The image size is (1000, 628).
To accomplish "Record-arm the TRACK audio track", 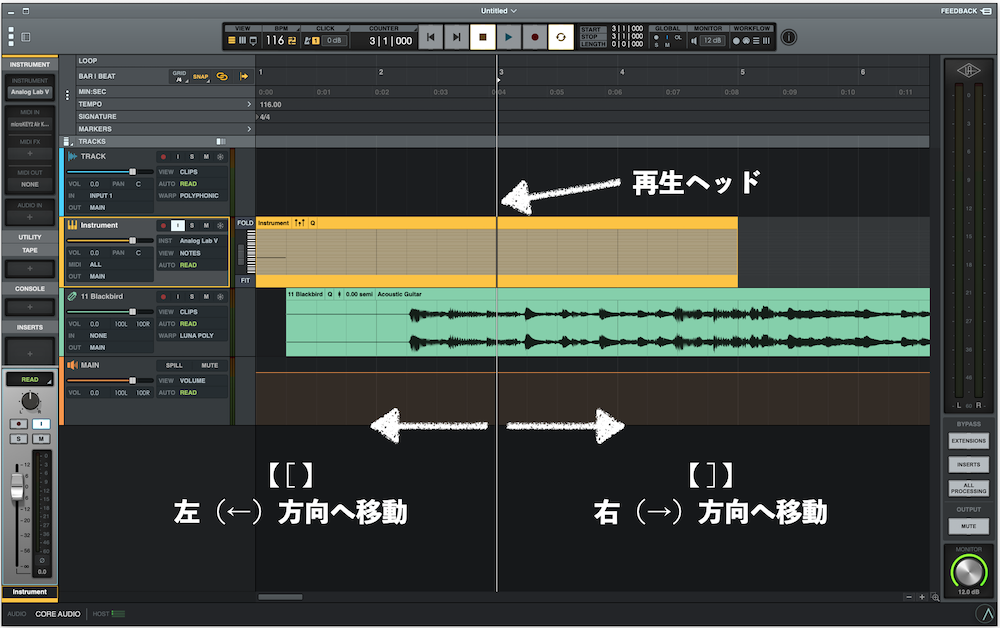I will tap(163, 157).
